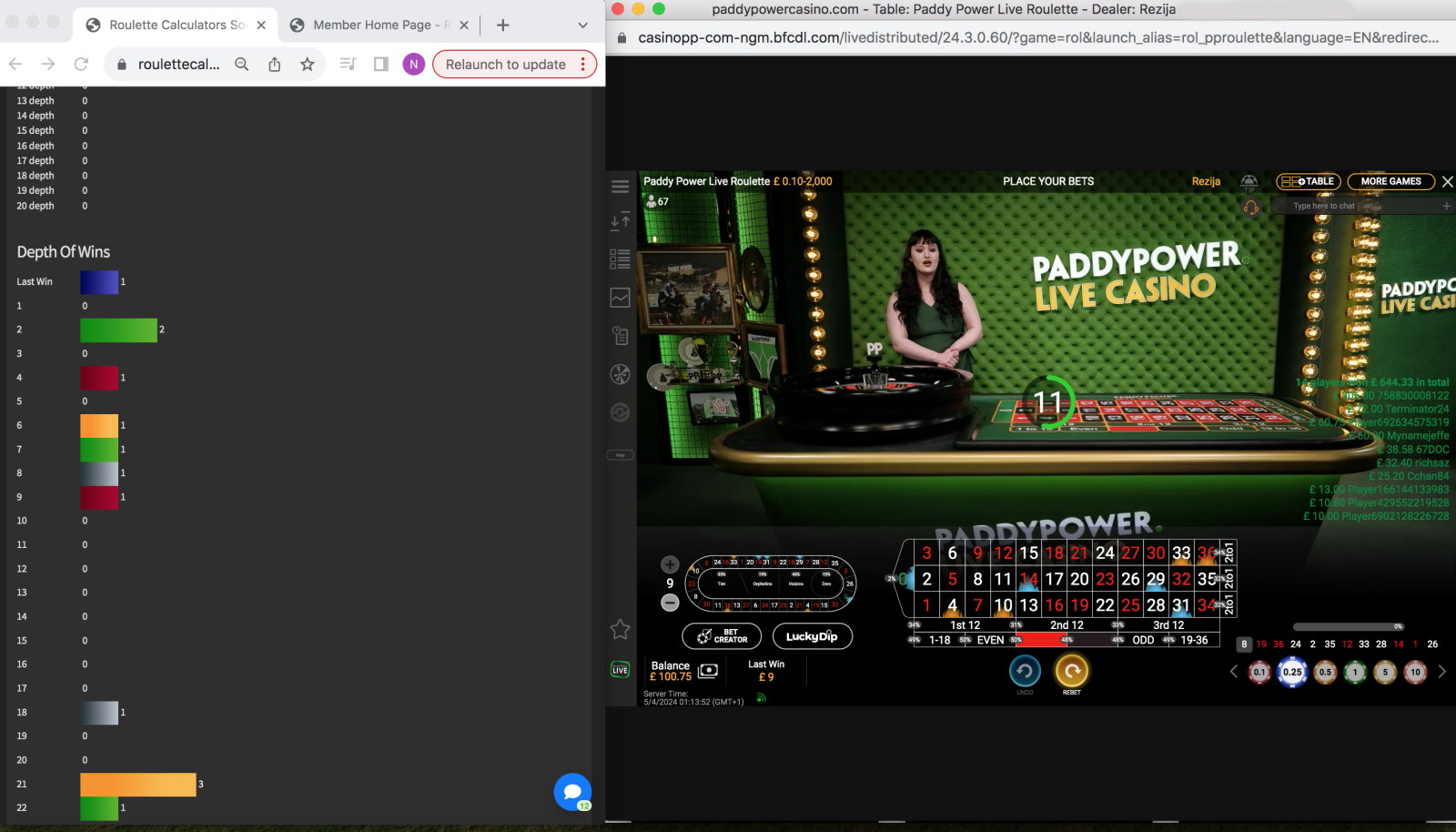Decrease neighbour count with minus button

(670, 603)
